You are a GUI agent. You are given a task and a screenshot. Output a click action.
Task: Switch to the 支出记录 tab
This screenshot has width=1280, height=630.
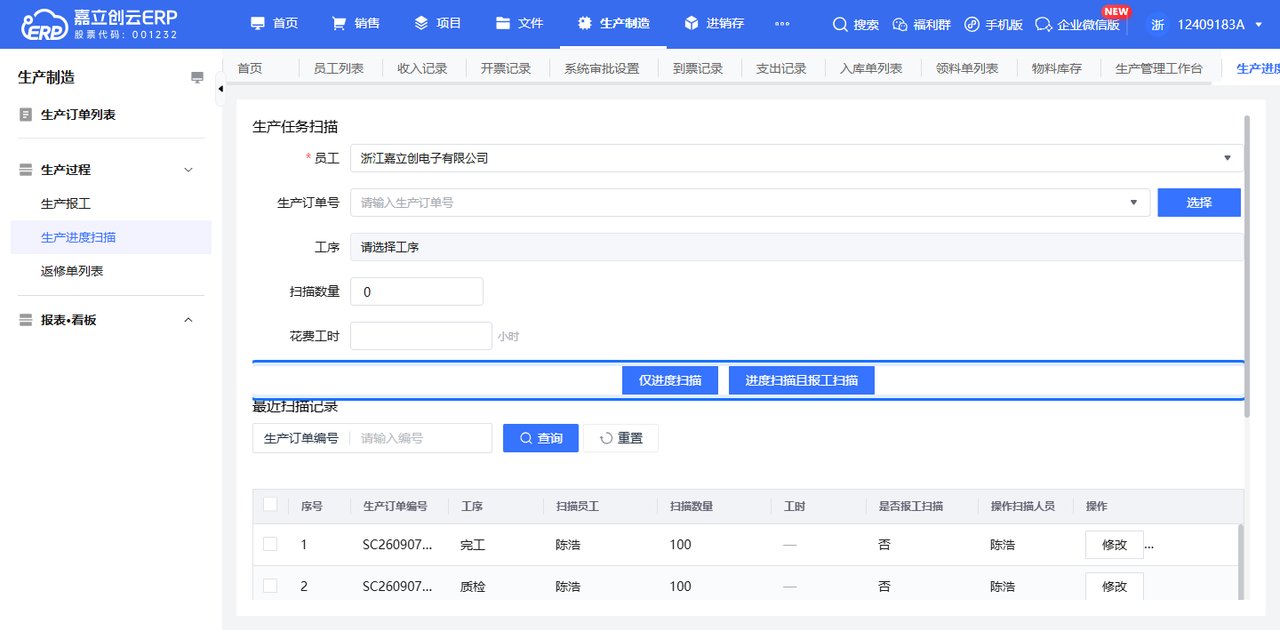tap(781, 68)
